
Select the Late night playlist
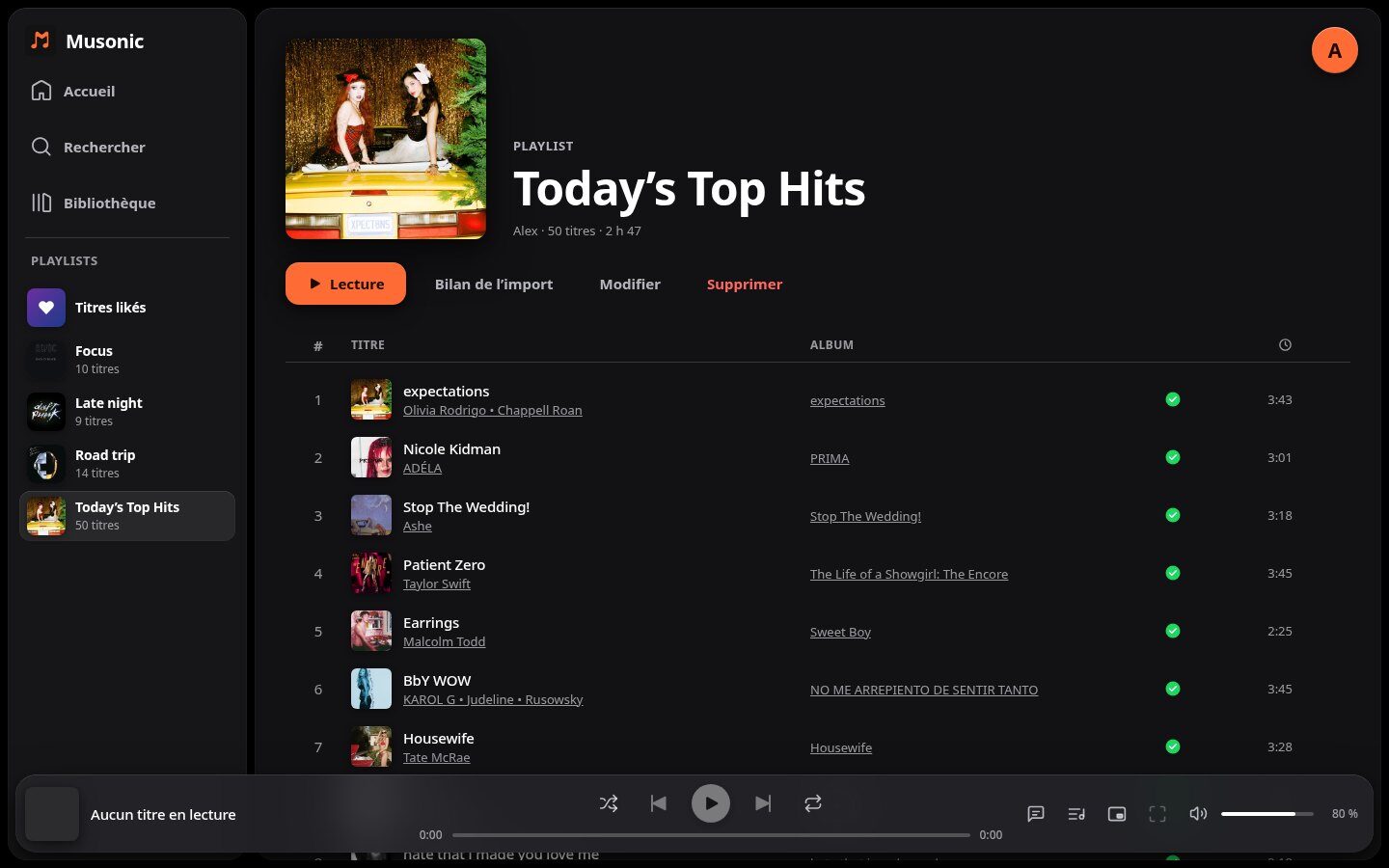tap(127, 412)
